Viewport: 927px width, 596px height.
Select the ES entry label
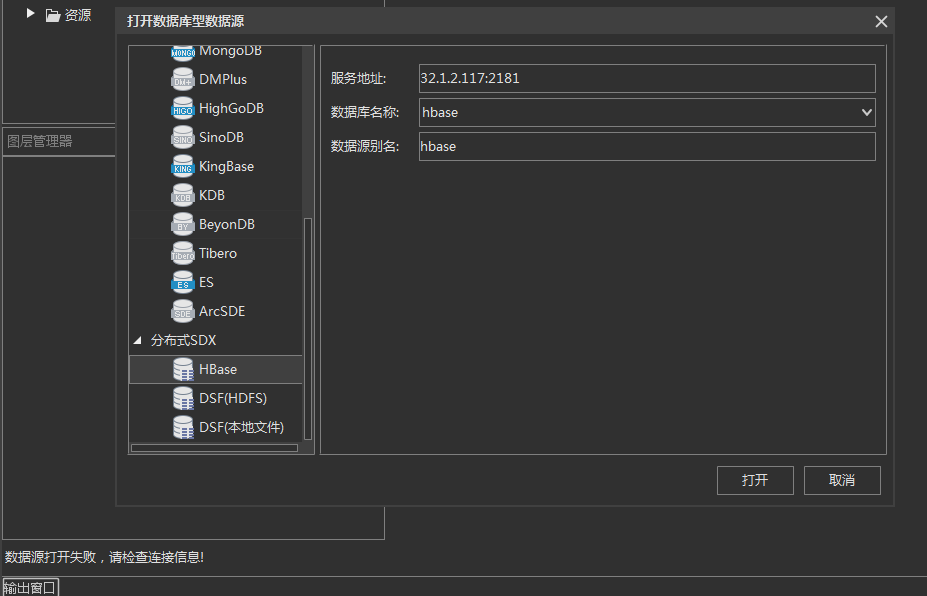206,282
